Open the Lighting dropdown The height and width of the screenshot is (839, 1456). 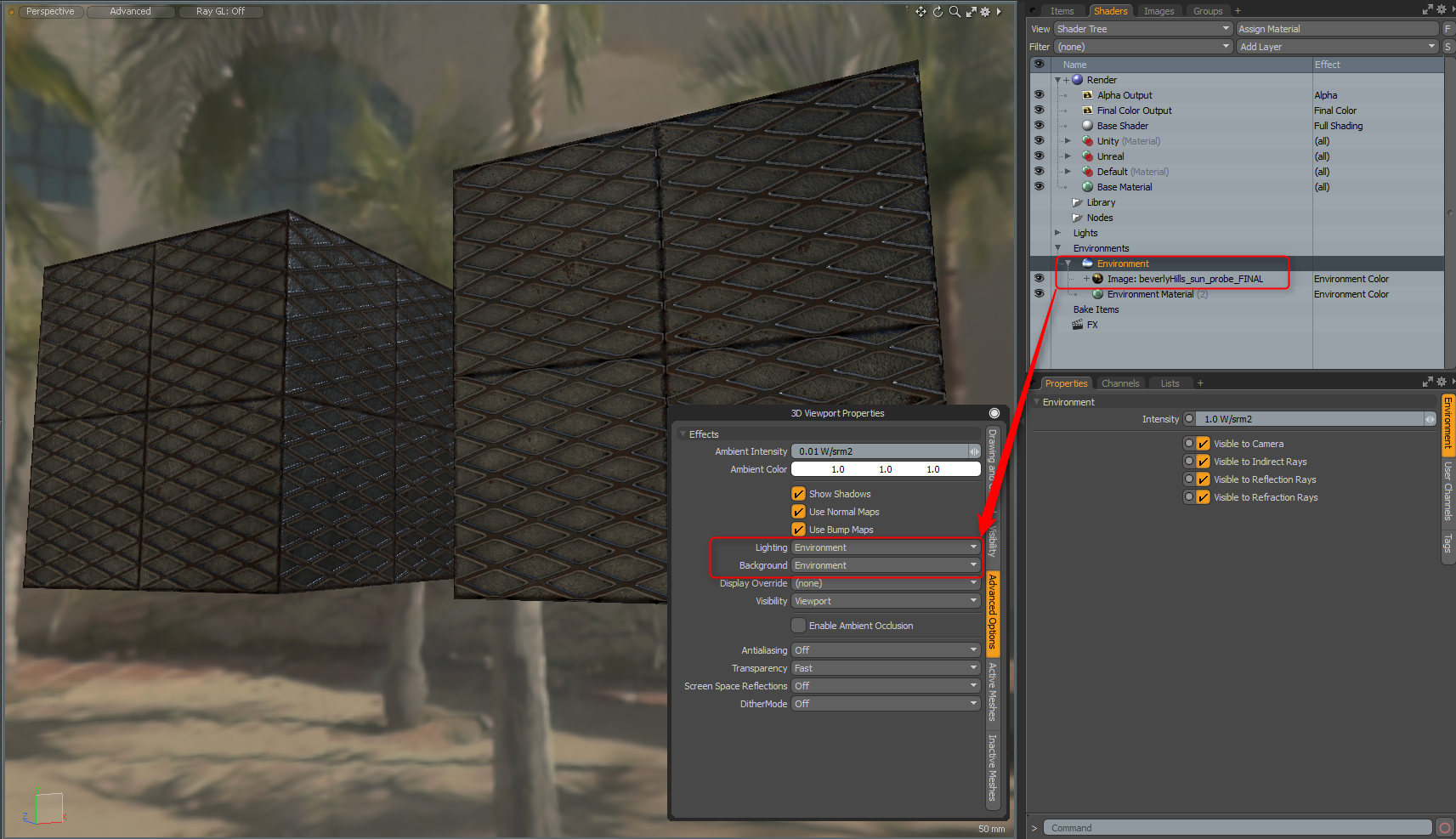(886, 547)
